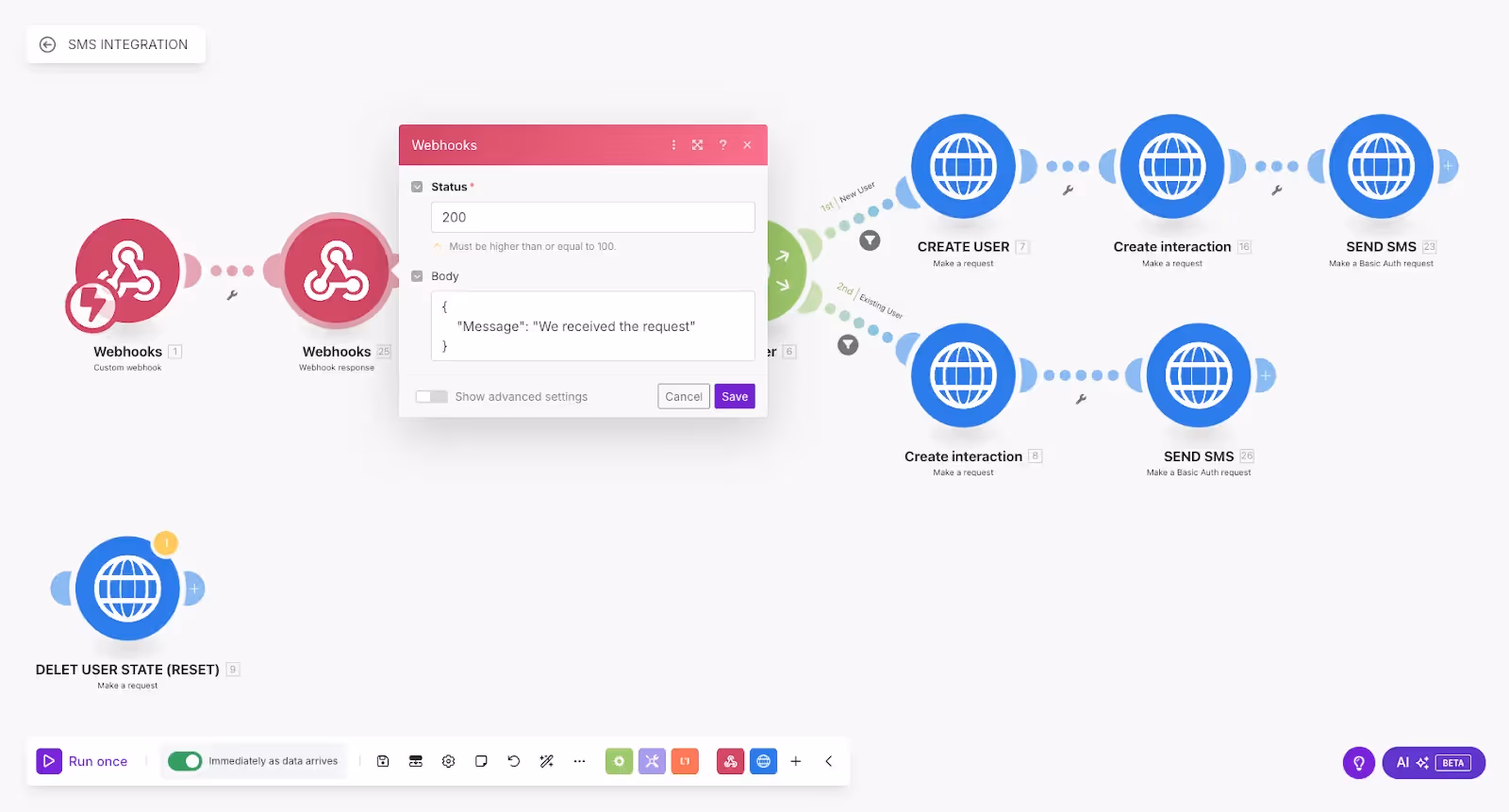Open the purple Tools wrench icon
1509x812 pixels.
pyautogui.click(x=652, y=761)
